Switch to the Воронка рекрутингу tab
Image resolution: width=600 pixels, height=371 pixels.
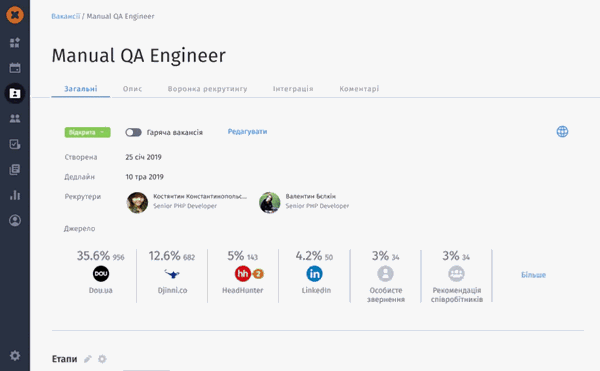pyautogui.click(x=207, y=89)
